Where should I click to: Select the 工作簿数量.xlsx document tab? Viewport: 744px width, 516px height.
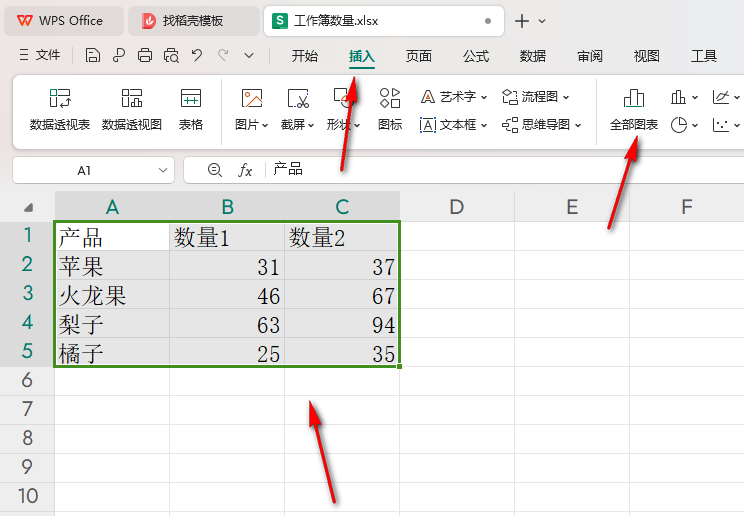(x=383, y=21)
